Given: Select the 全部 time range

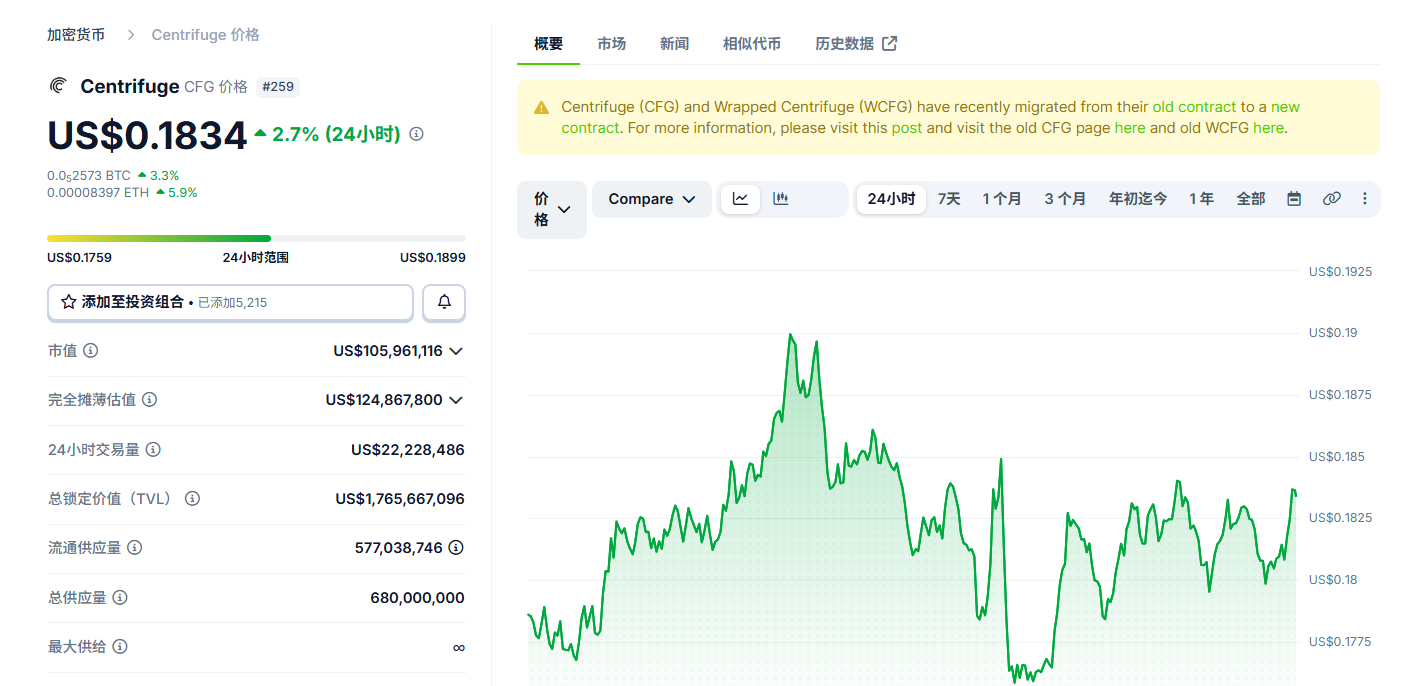Looking at the screenshot, I should (x=1251, y=199).
